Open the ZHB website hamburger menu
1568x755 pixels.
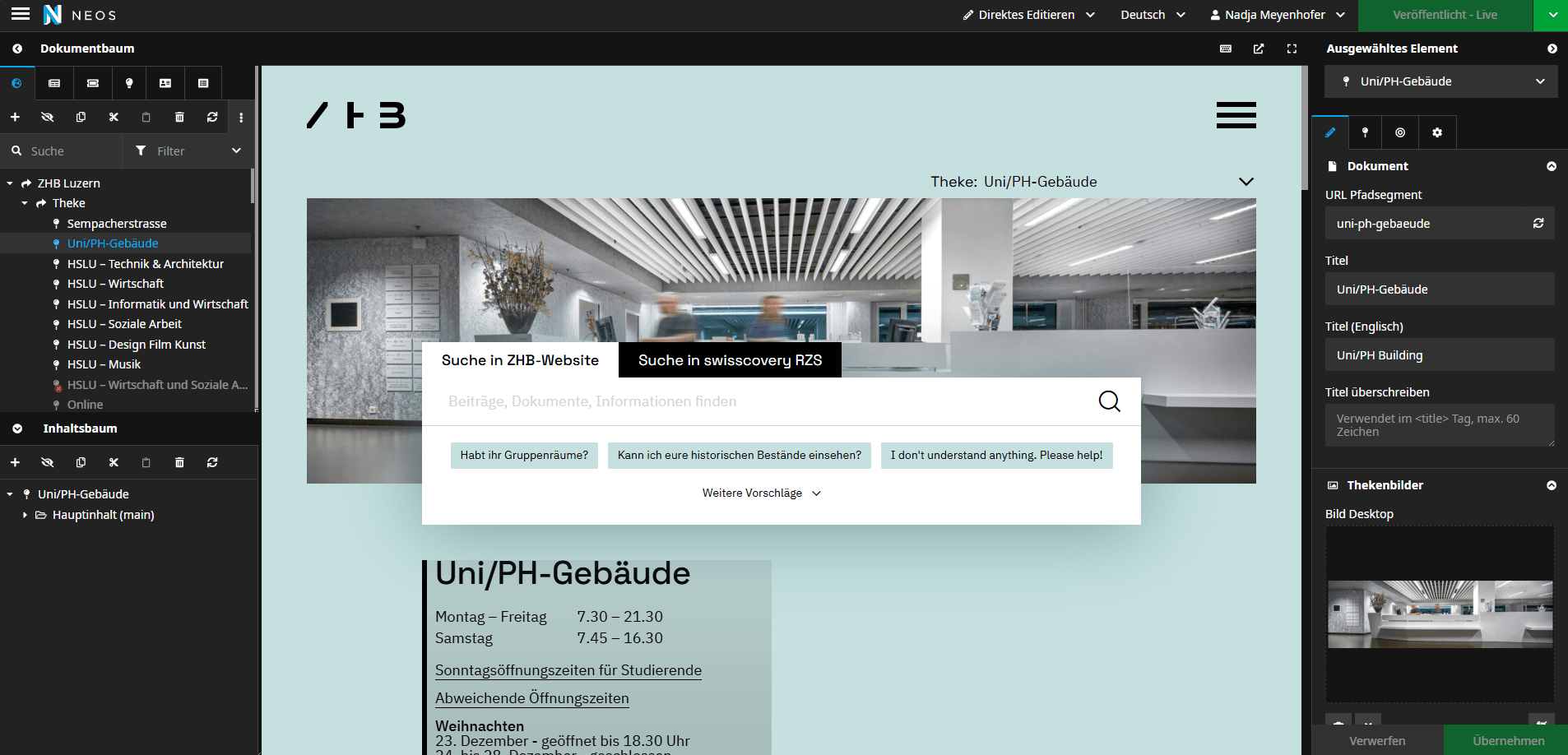pos(1236,115)
